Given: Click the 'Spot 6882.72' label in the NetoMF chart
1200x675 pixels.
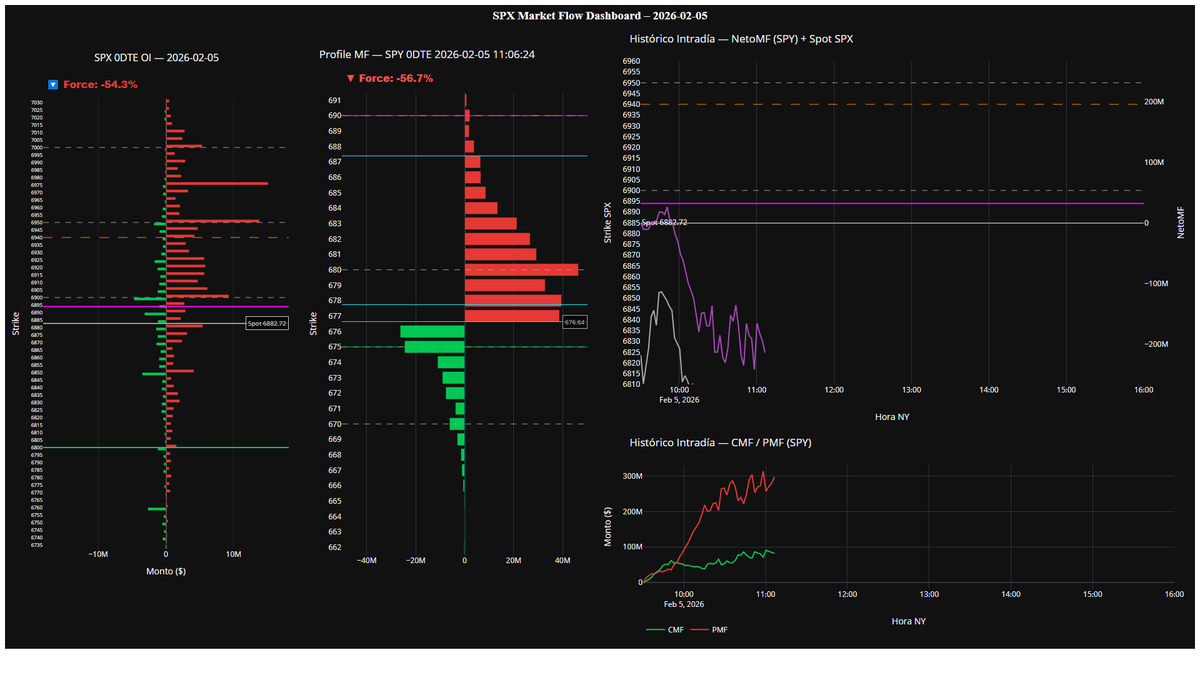Looking at the screenshot, I should click(664, 222).
